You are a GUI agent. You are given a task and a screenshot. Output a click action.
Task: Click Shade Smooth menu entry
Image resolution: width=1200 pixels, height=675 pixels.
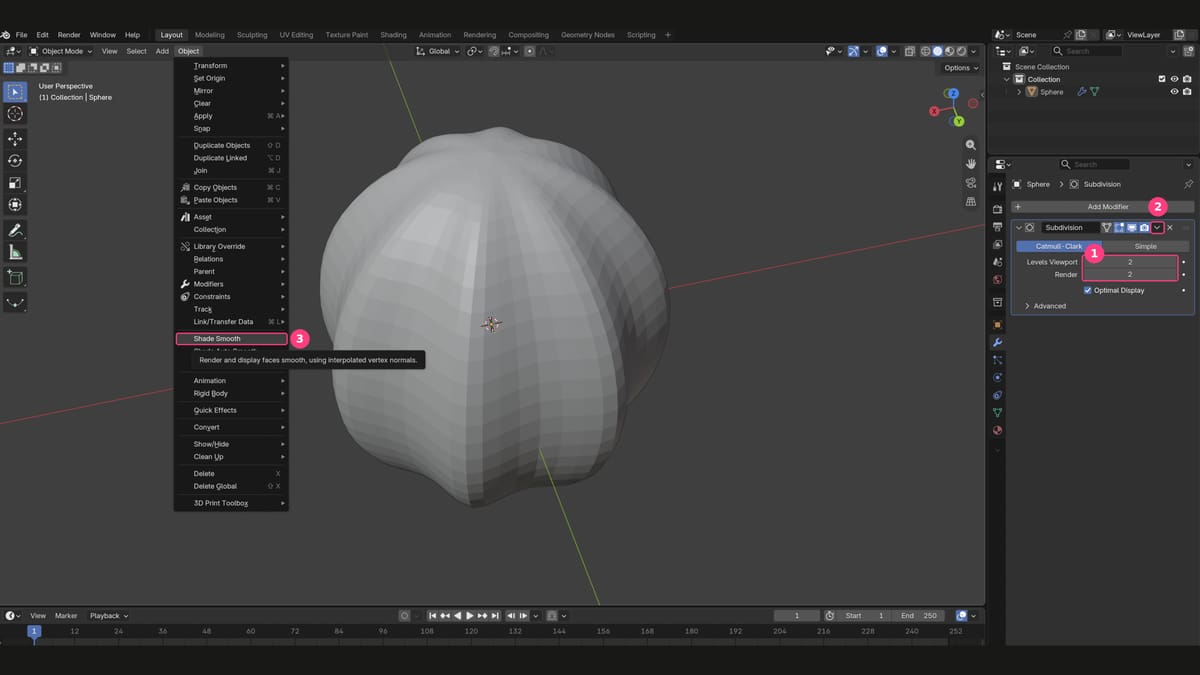point(231,338)
